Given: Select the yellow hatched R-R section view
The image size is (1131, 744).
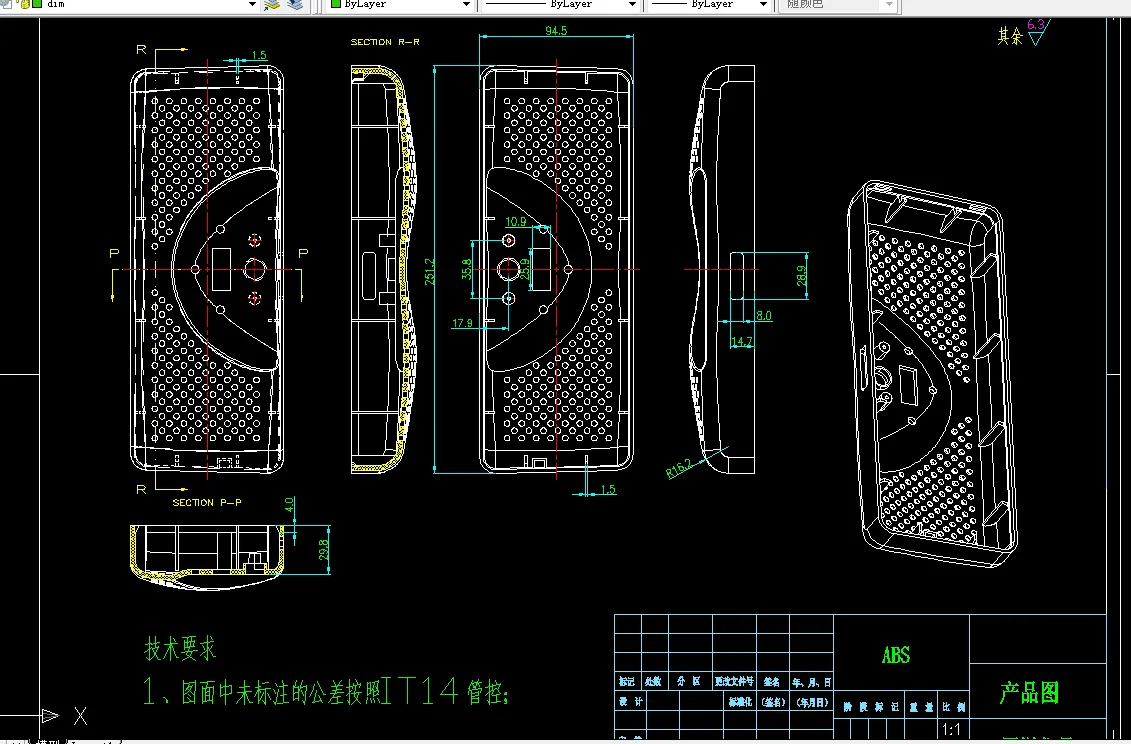Looking at the screenshot, I should click(x=384, y=269).
